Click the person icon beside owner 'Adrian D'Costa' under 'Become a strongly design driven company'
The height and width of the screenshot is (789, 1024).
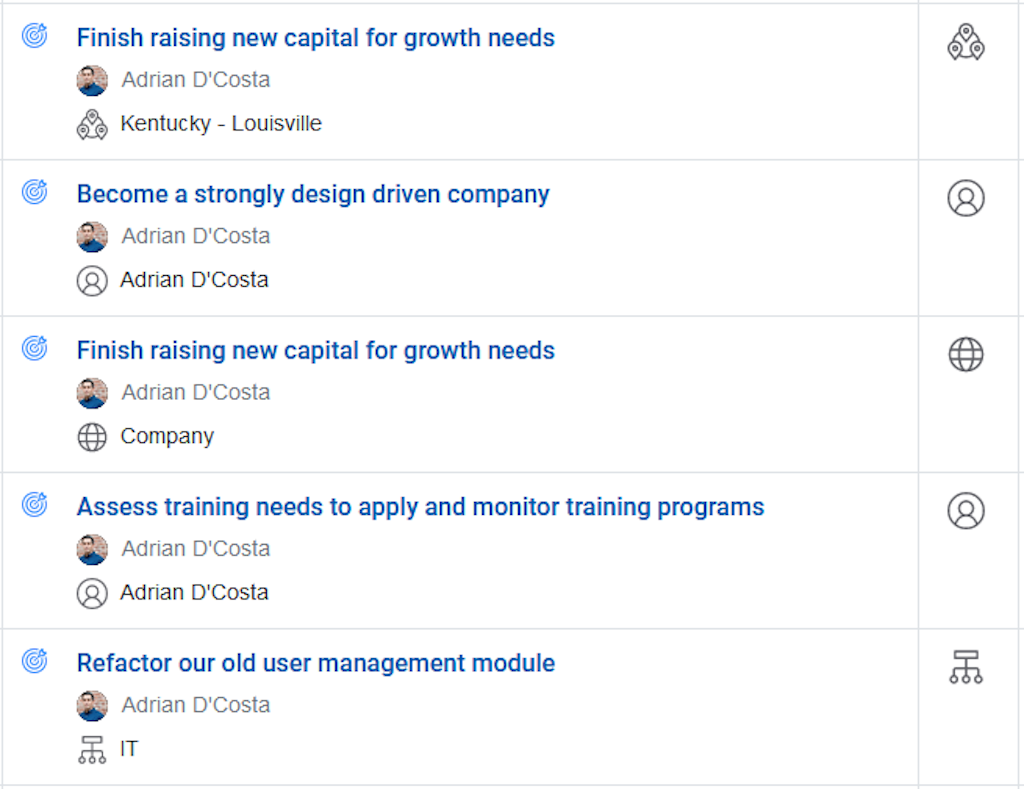coord(92,281)
